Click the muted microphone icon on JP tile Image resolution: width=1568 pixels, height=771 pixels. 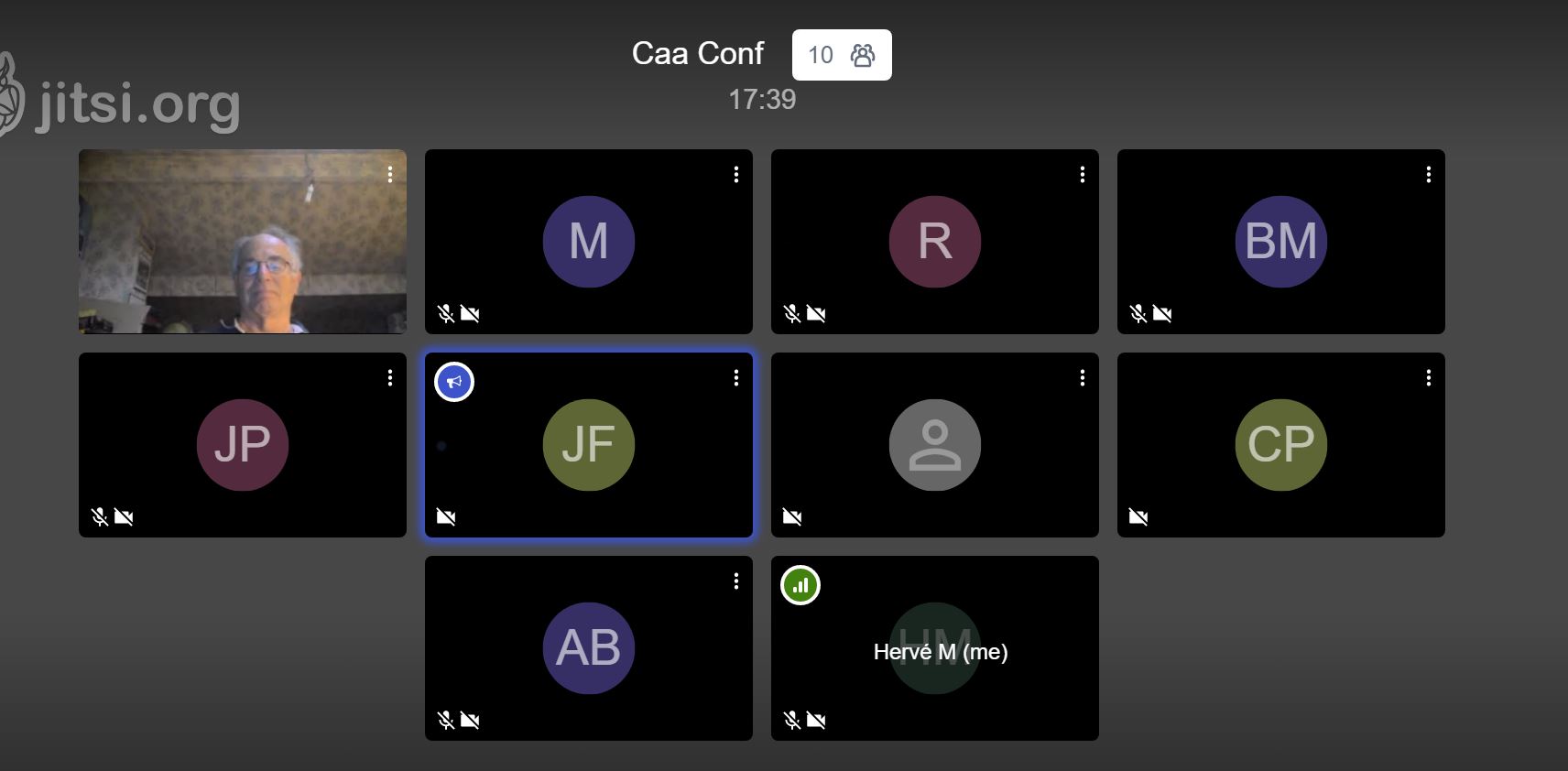(x=100, y=517)
